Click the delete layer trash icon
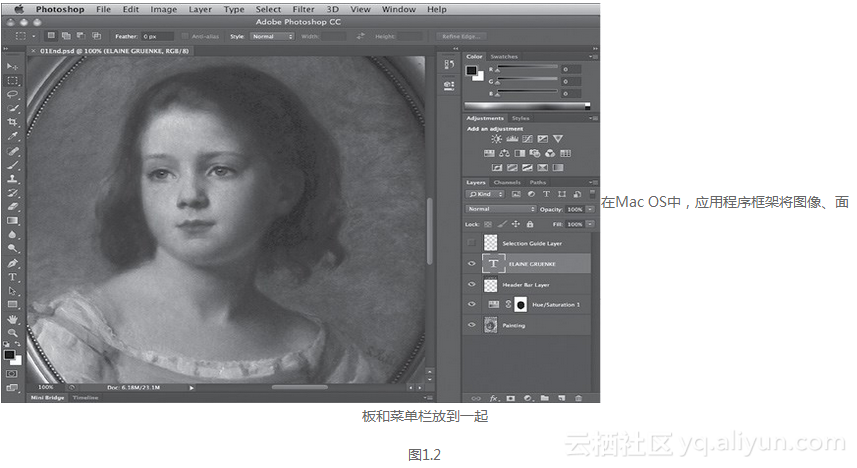The height and width of the screenshot is (468, 857). (x=579, y=398)
